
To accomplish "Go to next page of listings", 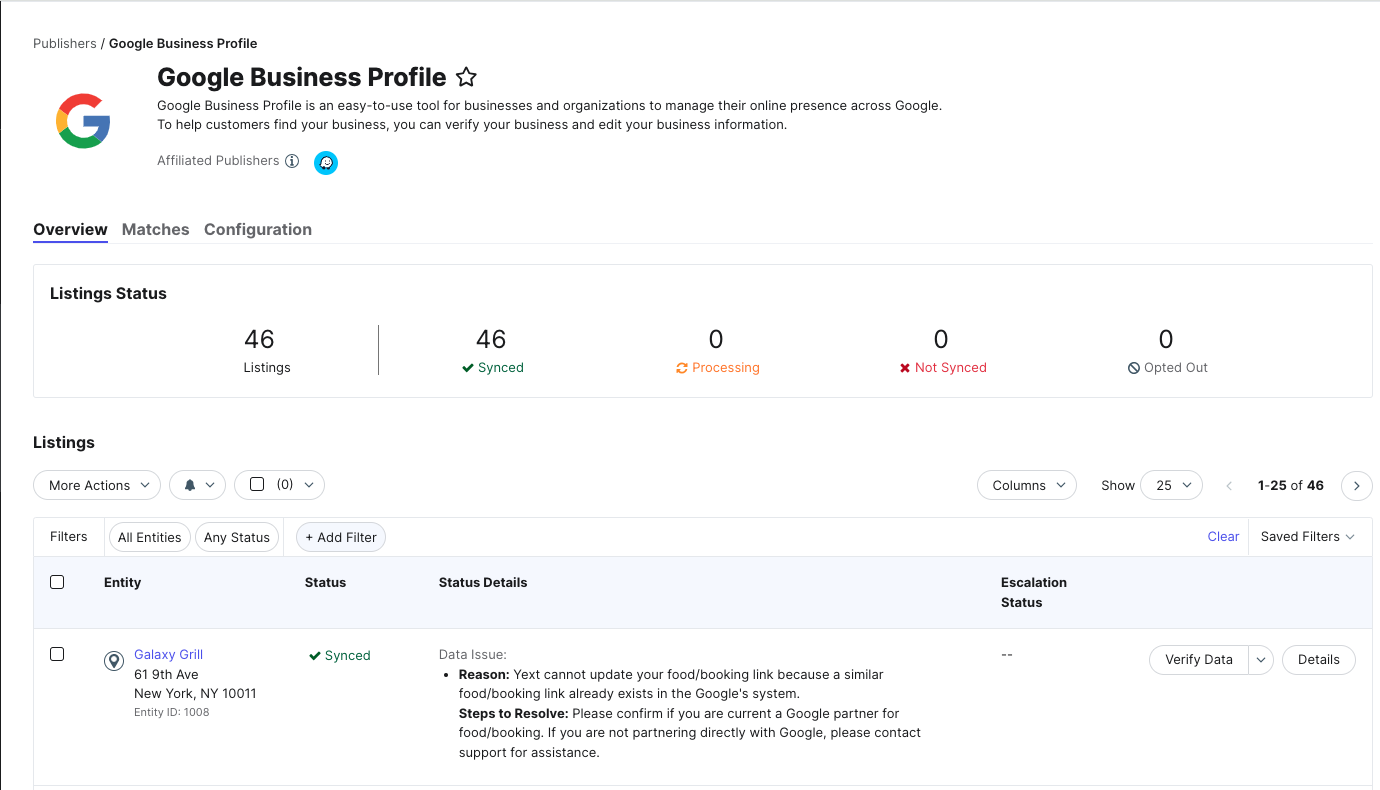I will (x=1356, y=485).
